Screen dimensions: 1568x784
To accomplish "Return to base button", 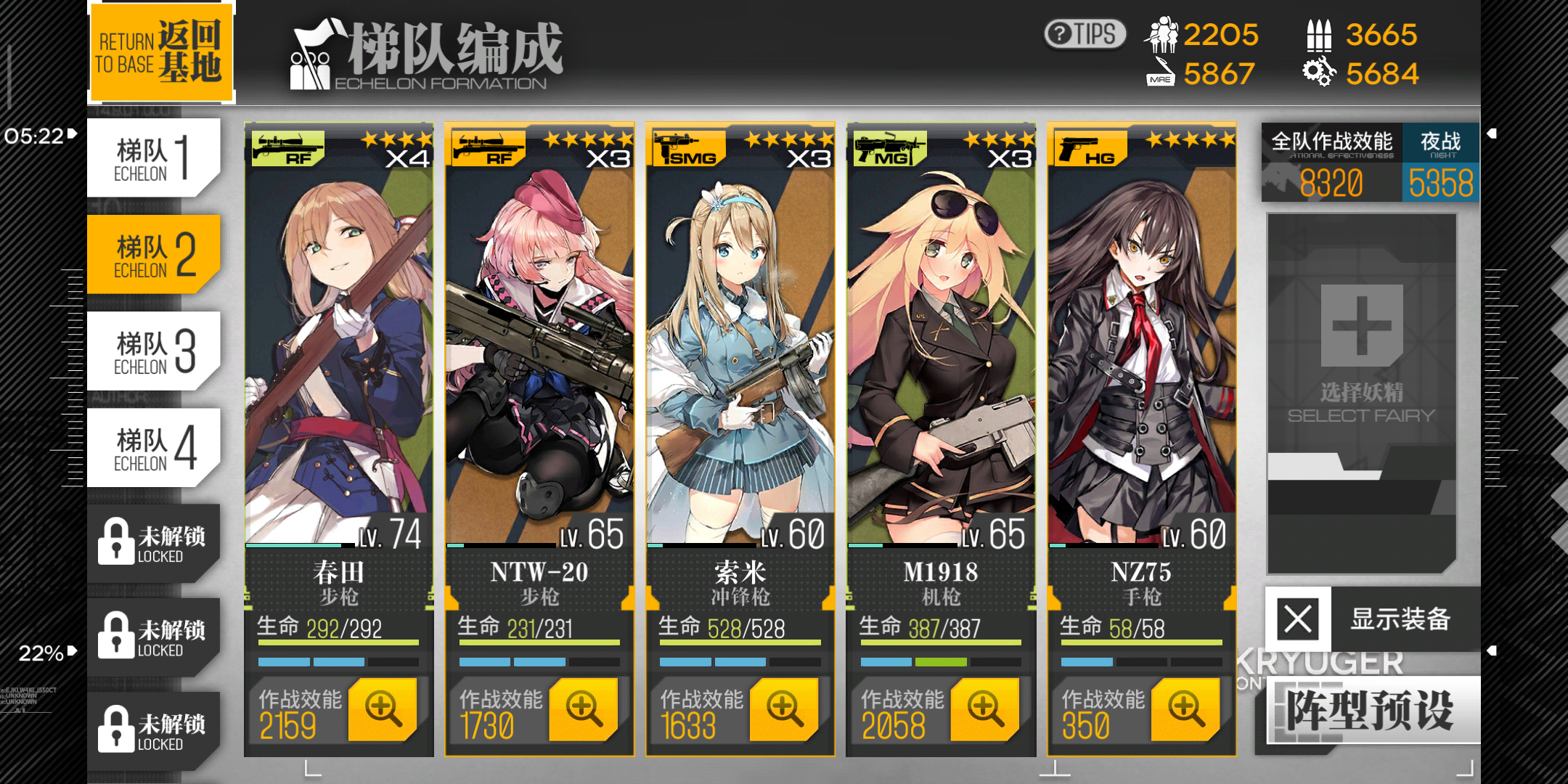I will tap(161, 52).
